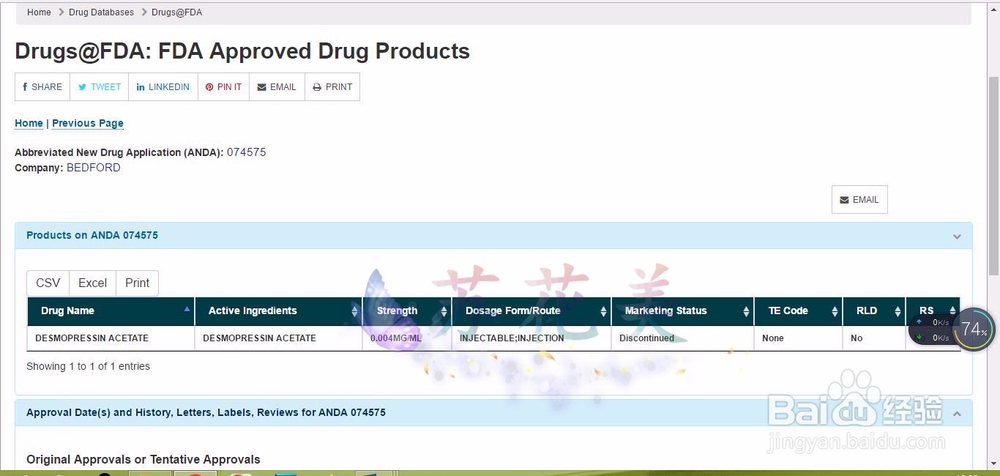Share via the LINKEDIN button
Image resolution: width=1000 pixels, height=476 pixels.
click(163, 87)
